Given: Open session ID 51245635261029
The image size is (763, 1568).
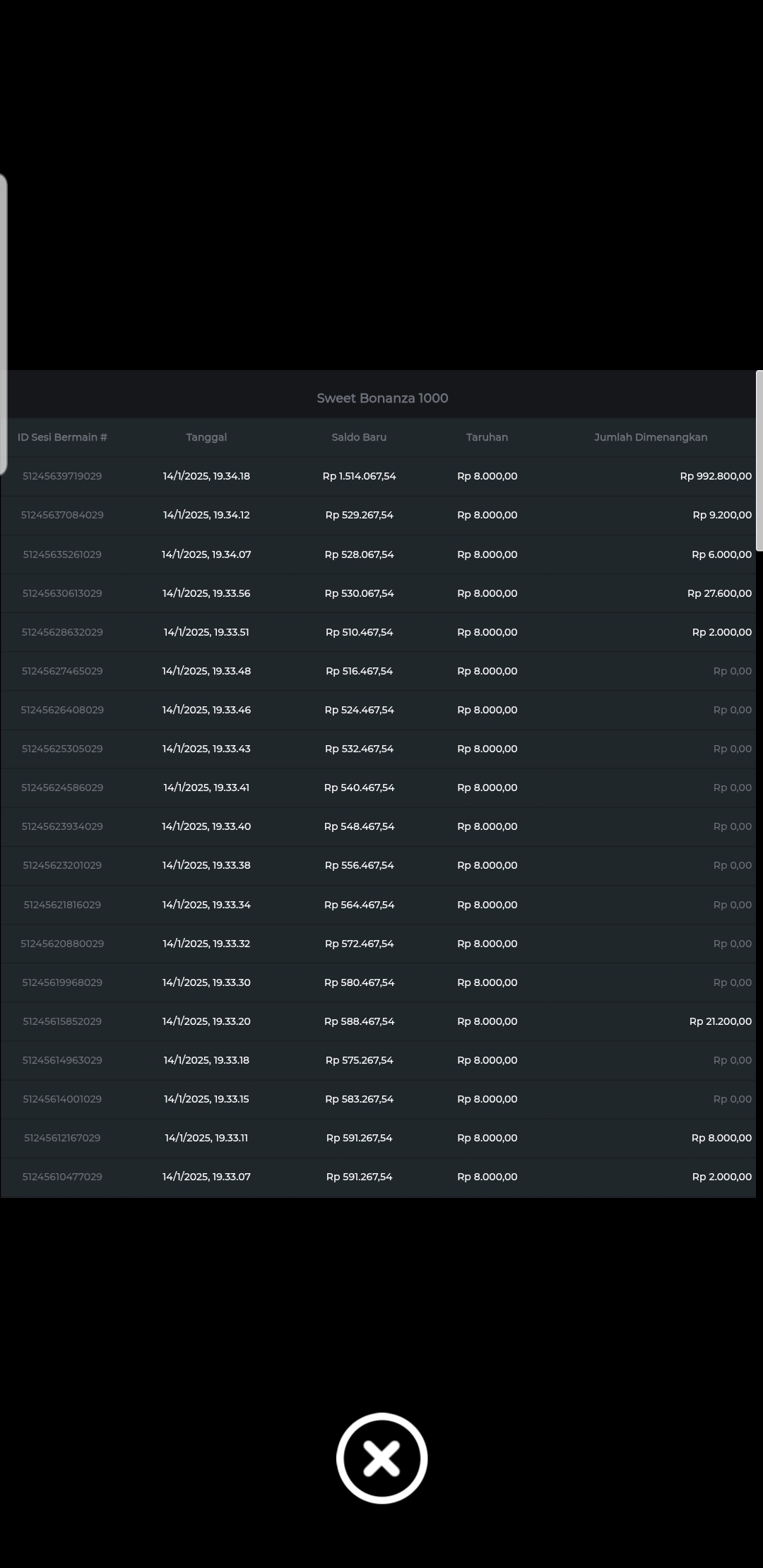Looking at the screenshot, I should pos(62,554).
